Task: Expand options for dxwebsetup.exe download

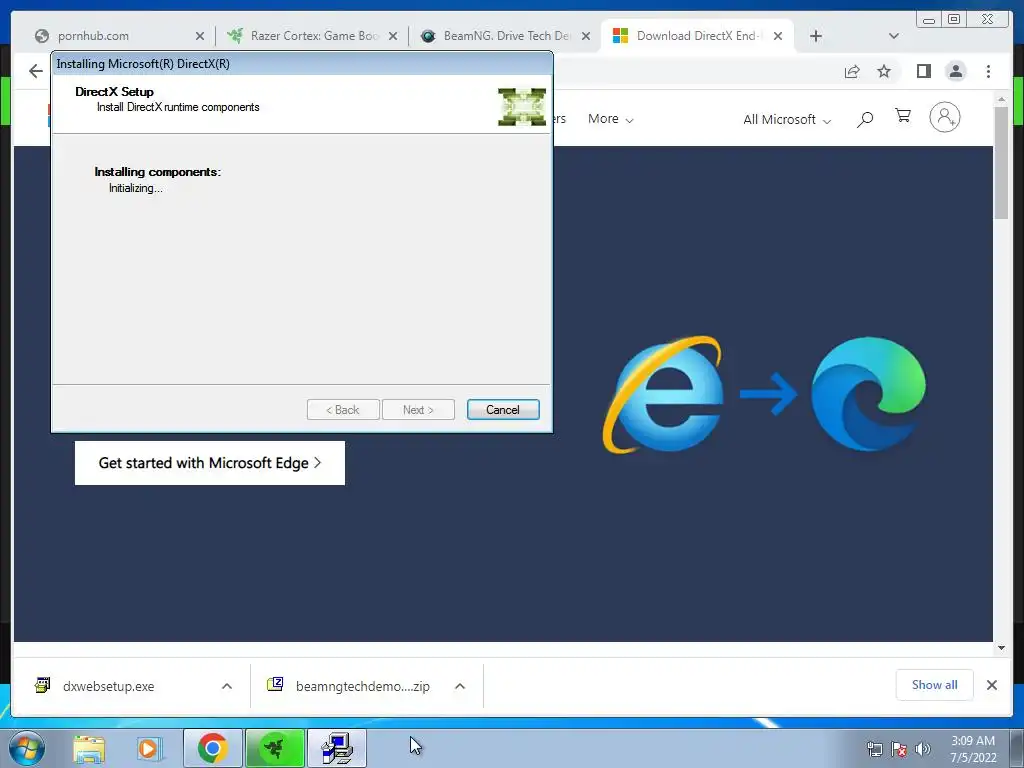Action: (227, 686)
